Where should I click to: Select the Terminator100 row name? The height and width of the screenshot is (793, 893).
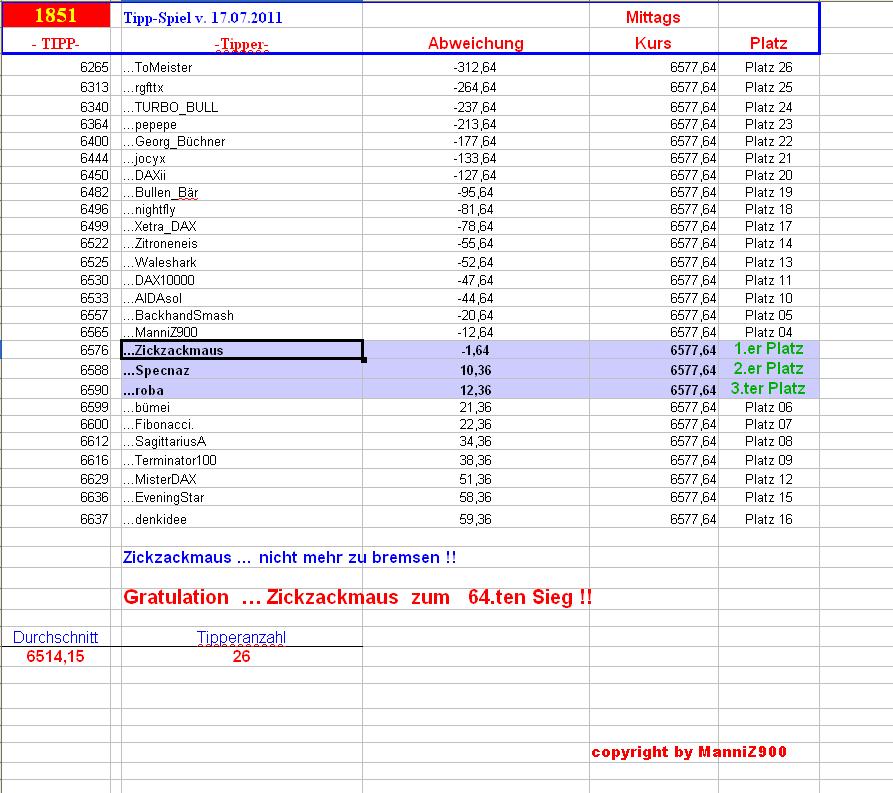(x=167, y=460)
